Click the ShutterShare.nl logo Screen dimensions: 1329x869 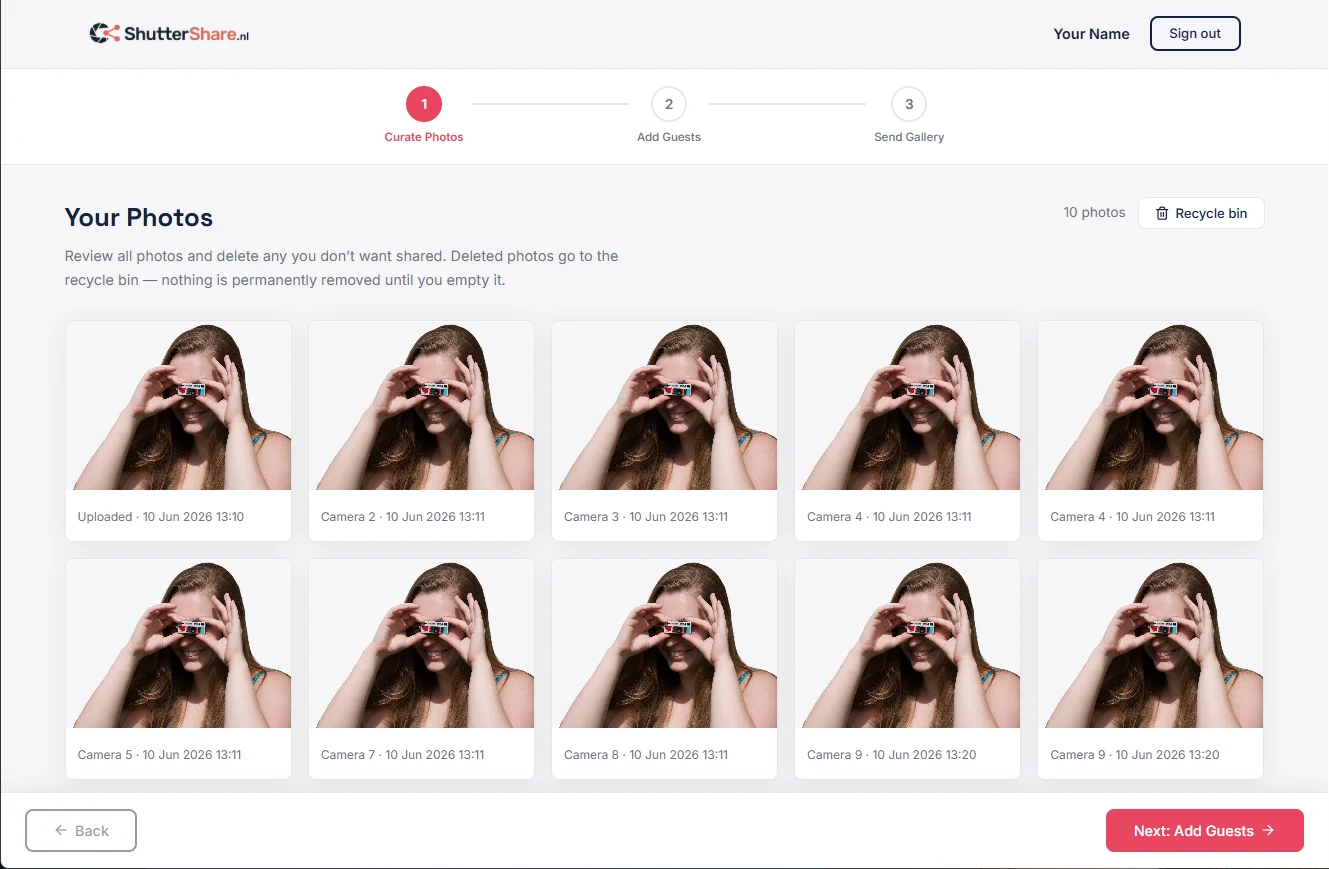point(169,34)
